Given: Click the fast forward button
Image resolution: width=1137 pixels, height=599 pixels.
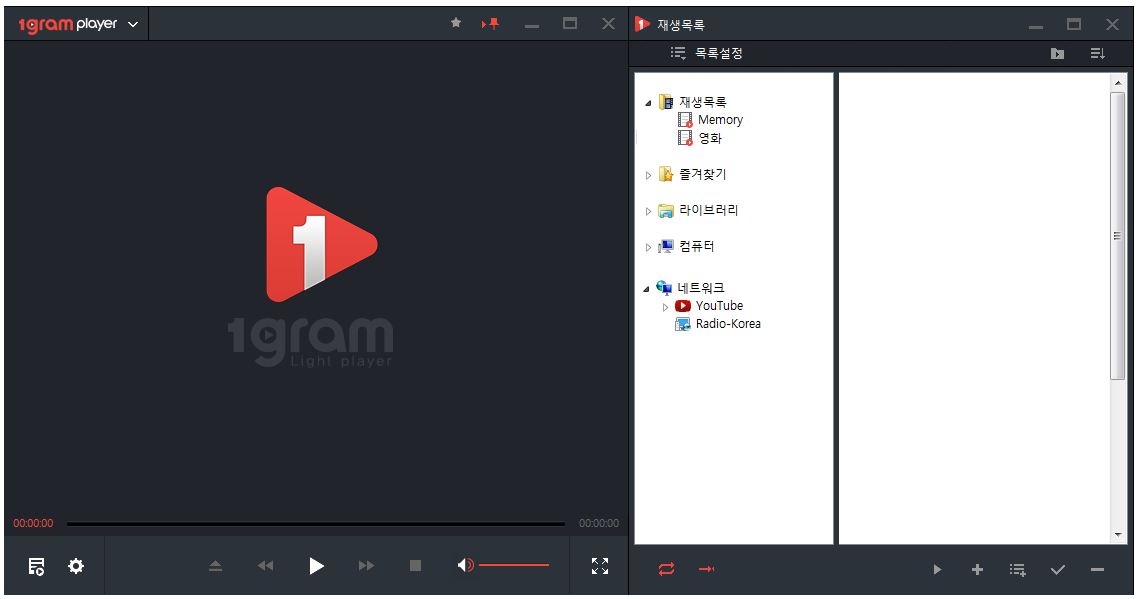Looking at the screenshot, I should pyautogui.click(x=366, y=566).
